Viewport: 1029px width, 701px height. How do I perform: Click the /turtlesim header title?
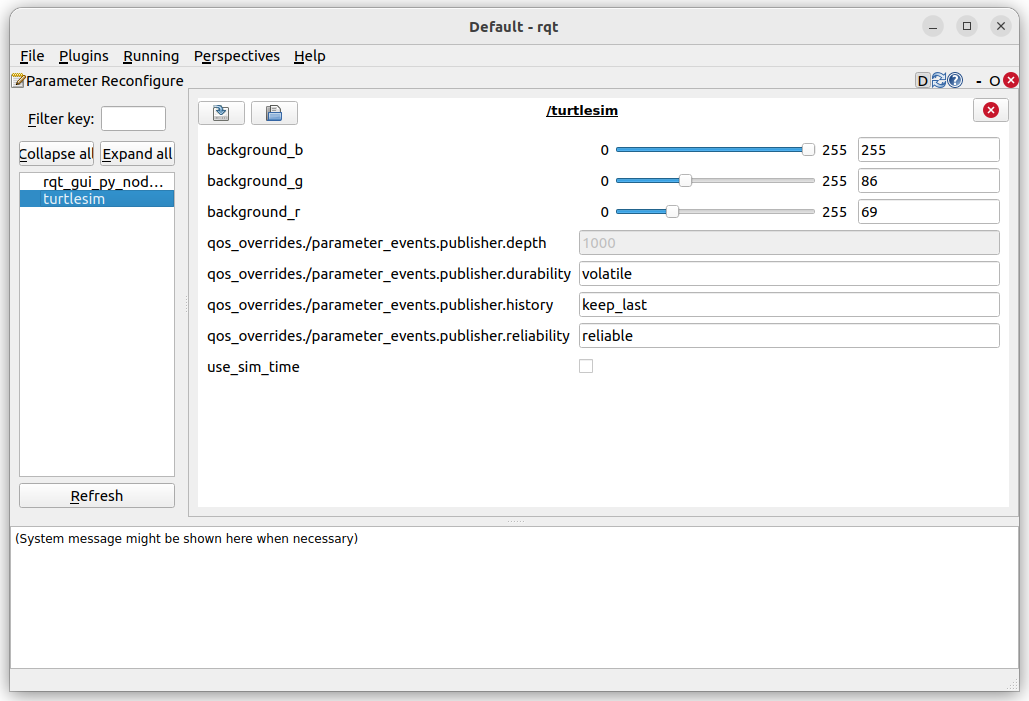(x=581, y=110)
